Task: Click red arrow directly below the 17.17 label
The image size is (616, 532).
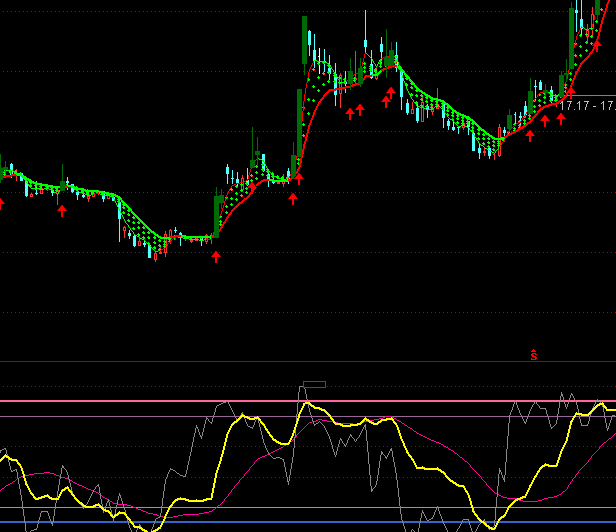Action: (x=561, y=118)
